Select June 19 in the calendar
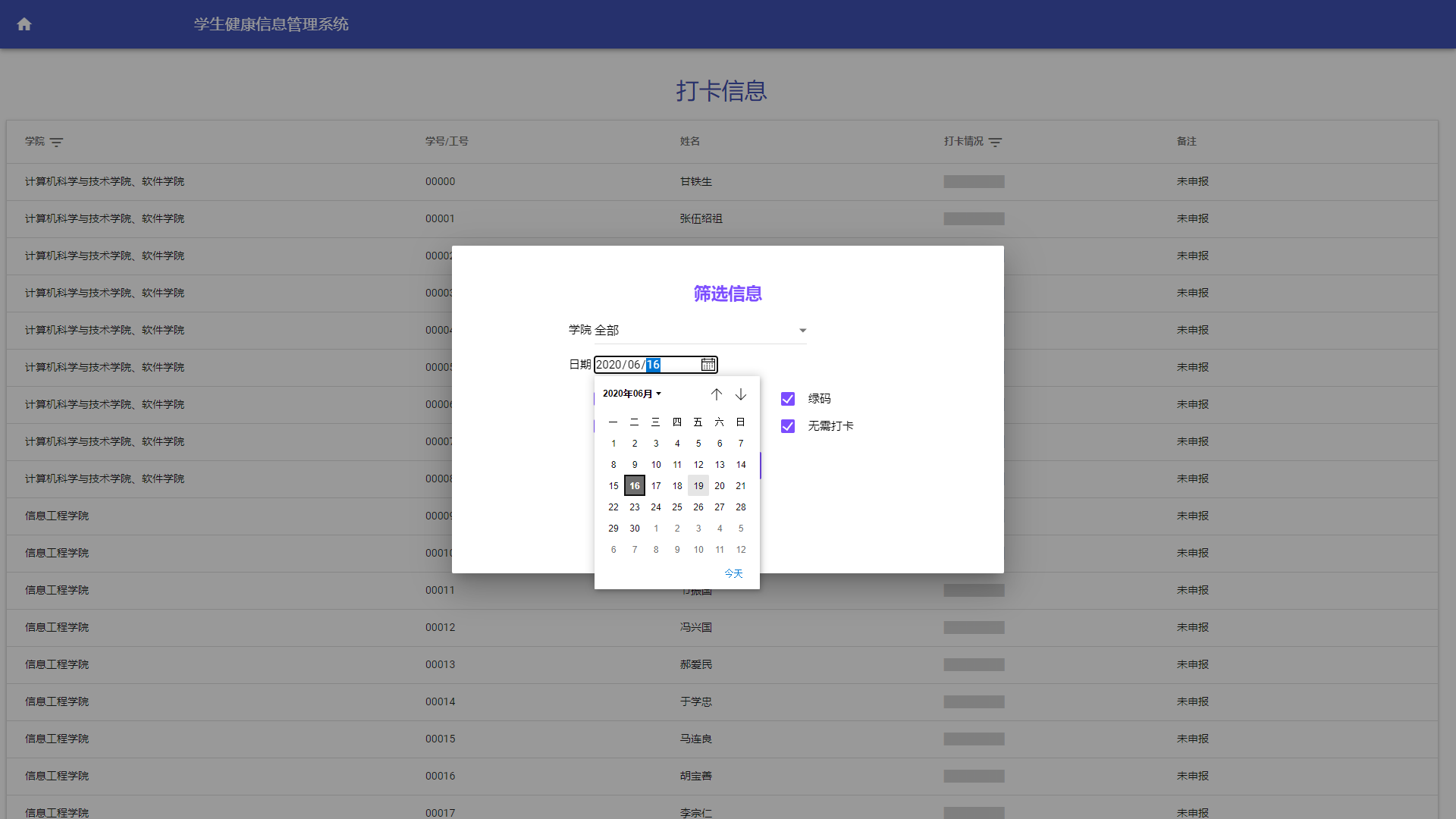 (x=698, y=486)
